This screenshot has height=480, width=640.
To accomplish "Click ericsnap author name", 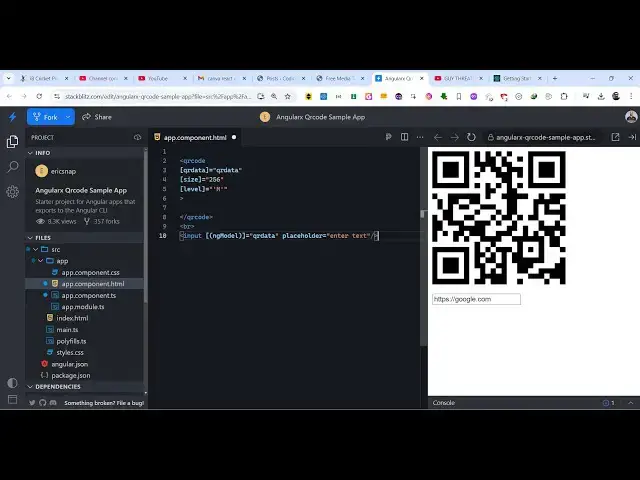I will [63, 171].
